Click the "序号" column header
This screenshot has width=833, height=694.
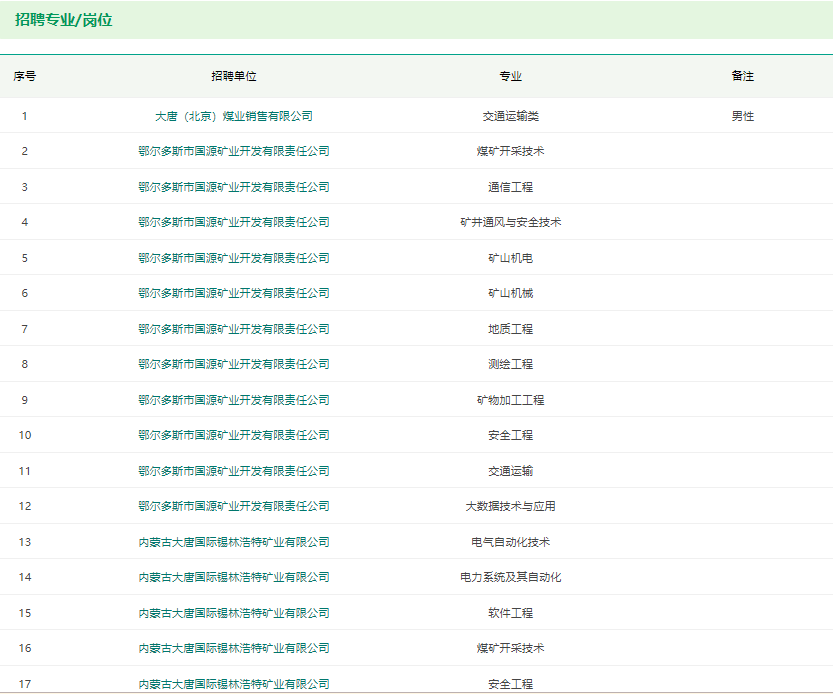(x=24, y=76)
